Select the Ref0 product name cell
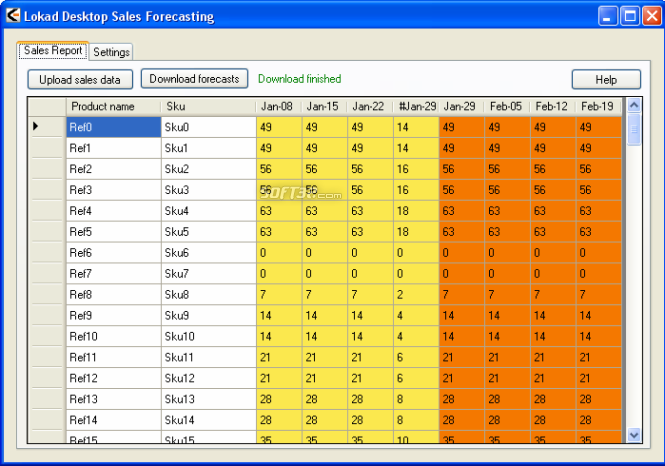The height and width of the screenshot is (466, 665). click(x=113, y=127)
